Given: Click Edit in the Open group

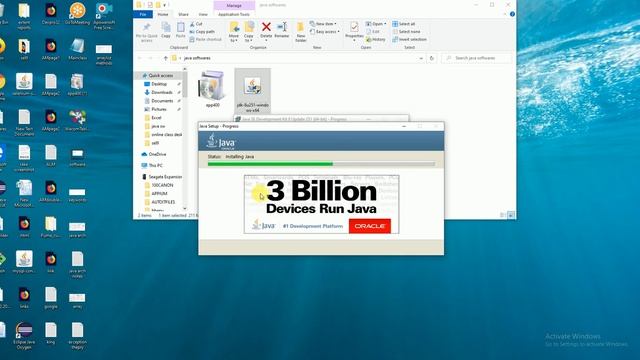Looking at the screenshot, I should click(373, 32).
